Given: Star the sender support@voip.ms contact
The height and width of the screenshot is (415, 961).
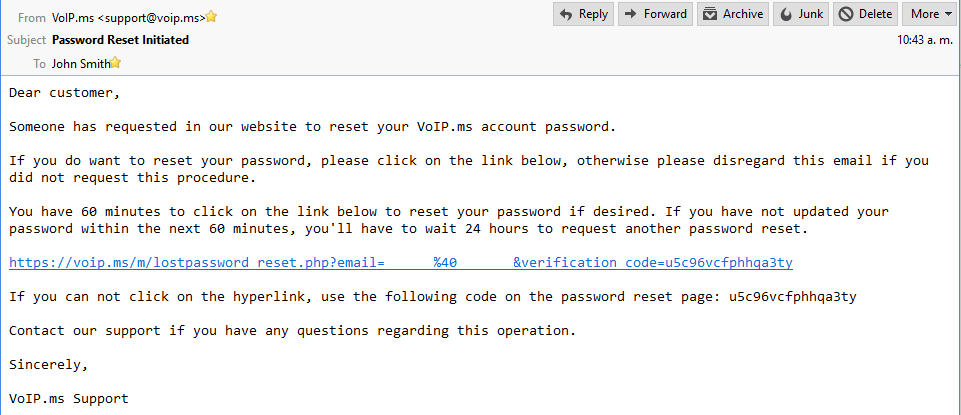Looking at the screenshot, I should pos(211,17).
